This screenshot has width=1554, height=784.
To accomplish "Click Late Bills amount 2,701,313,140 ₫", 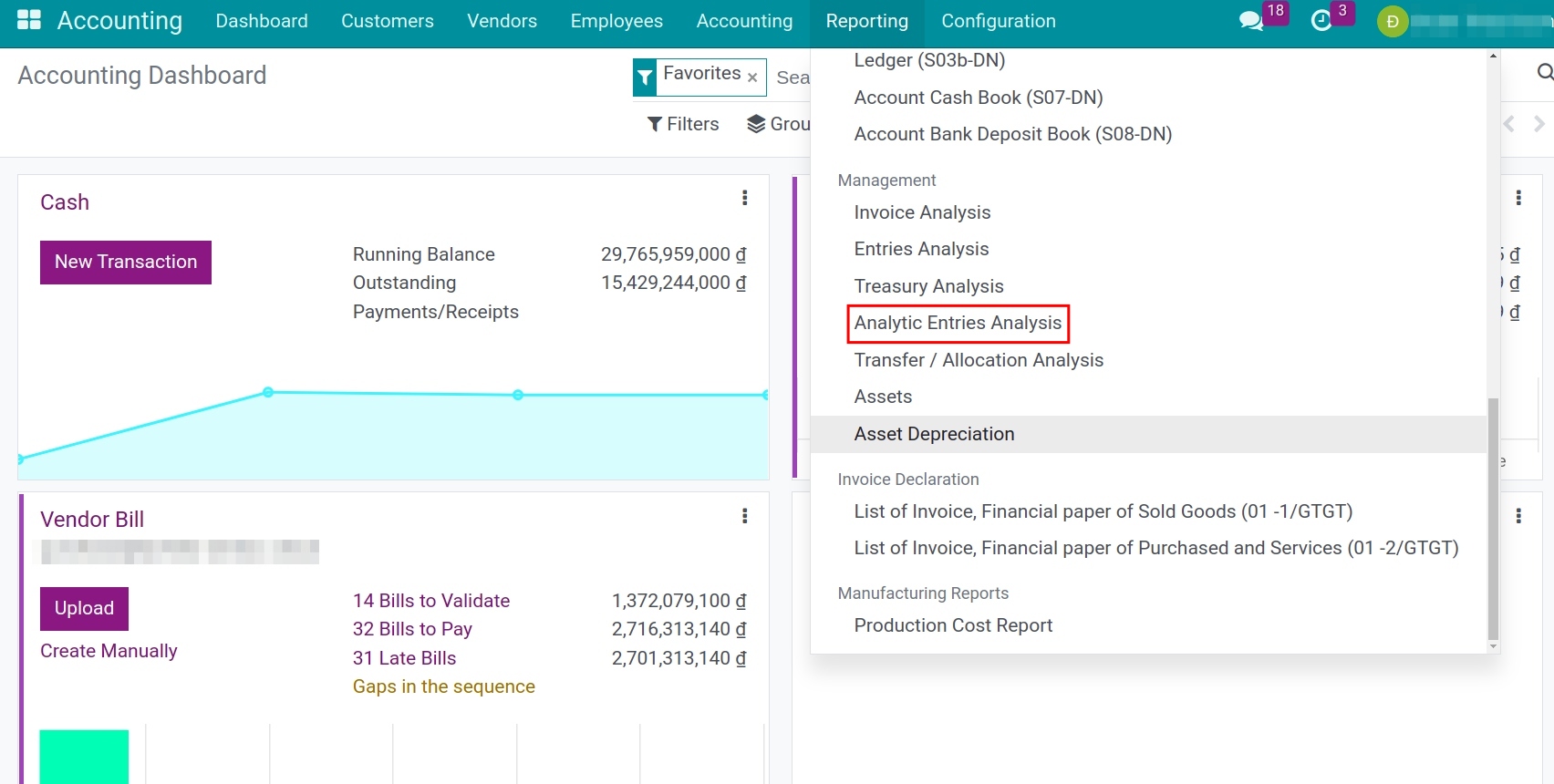I will (x=679, y=658).
